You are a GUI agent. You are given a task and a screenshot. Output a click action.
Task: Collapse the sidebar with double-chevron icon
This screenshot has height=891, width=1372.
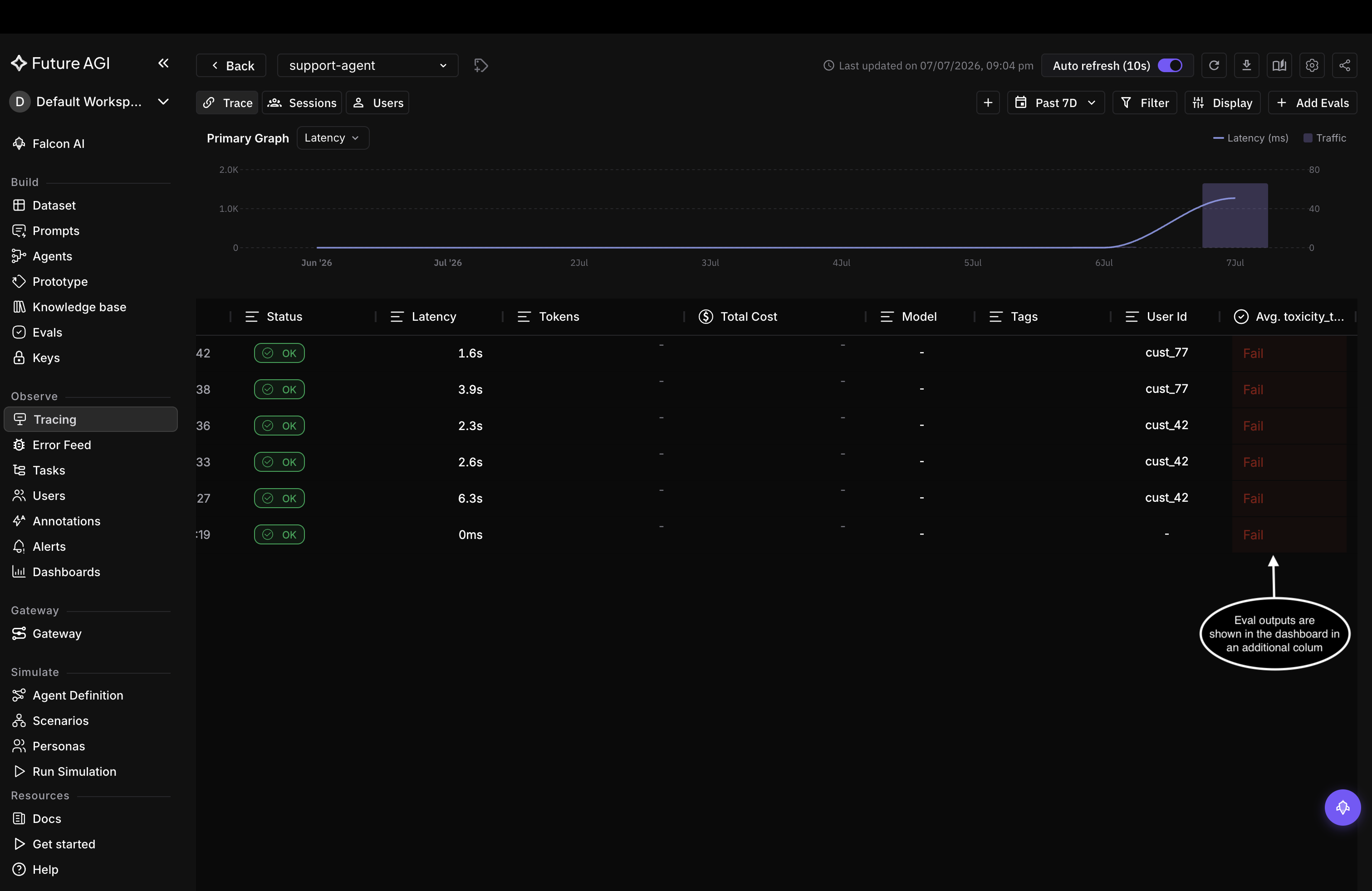click(163, 64)
